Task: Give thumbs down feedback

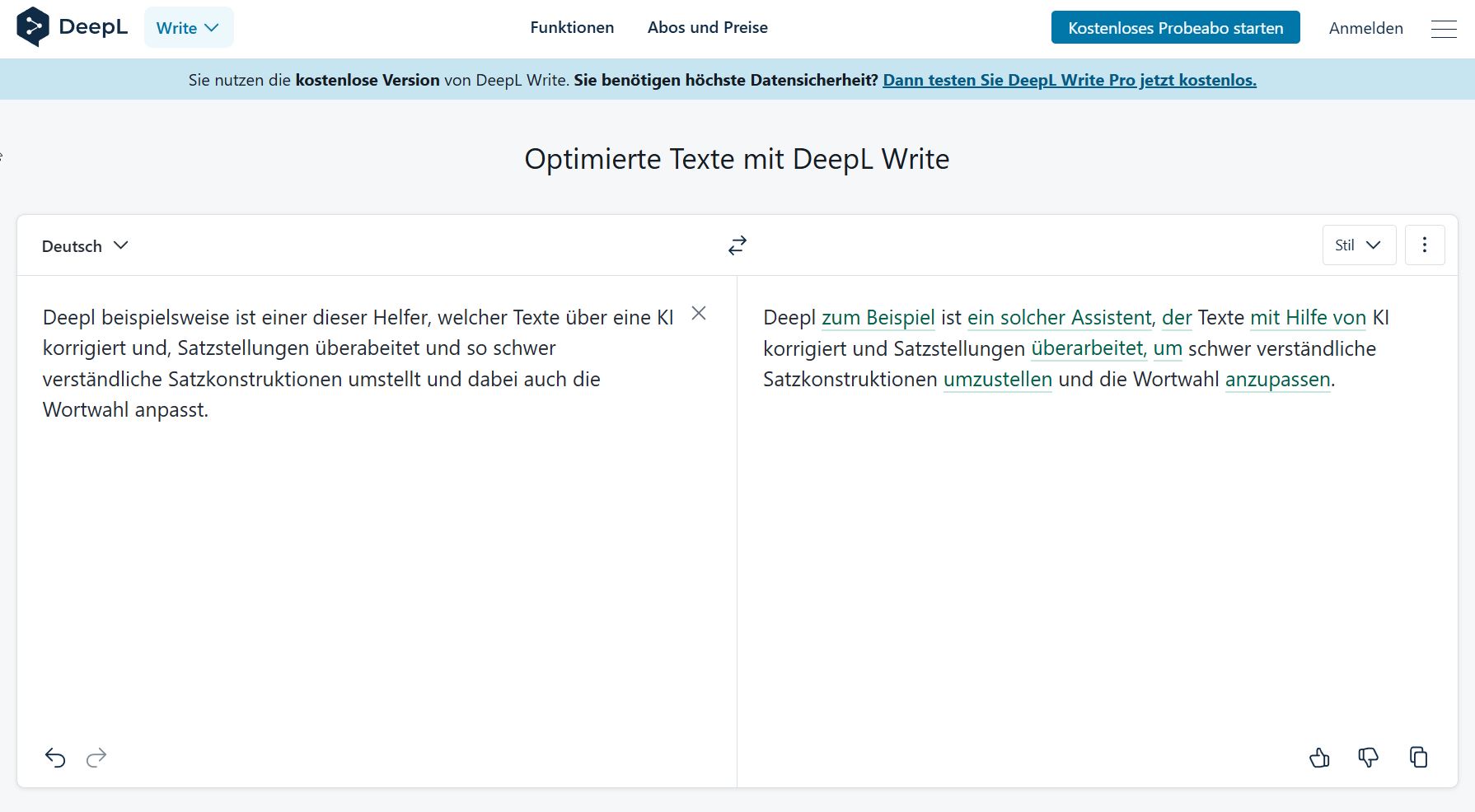Action: 1368,757
